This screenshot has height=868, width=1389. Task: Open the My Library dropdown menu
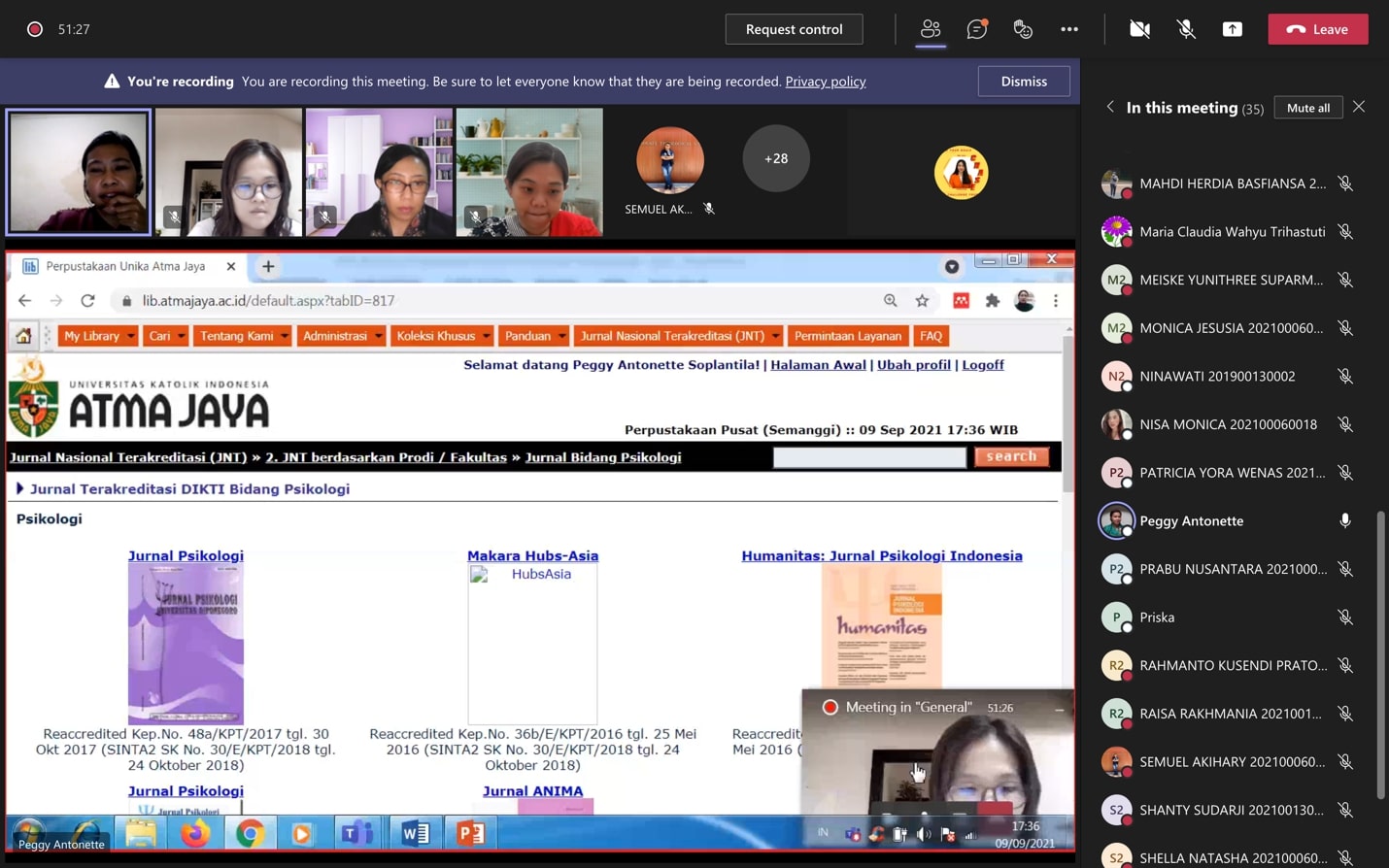click(x=99, y=336)
